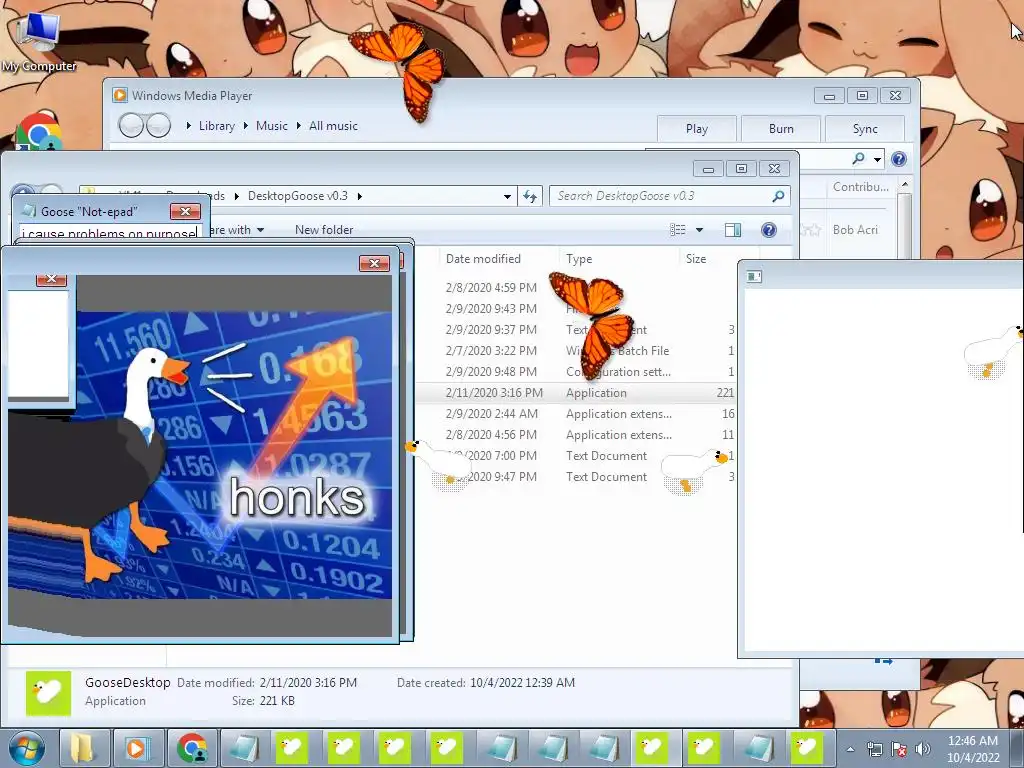Image resolution: width=1024 pixels, height=768 pixels.
Task: Click the magnifier in Search DesktopGoose box
Action: (x=778, y=196)
